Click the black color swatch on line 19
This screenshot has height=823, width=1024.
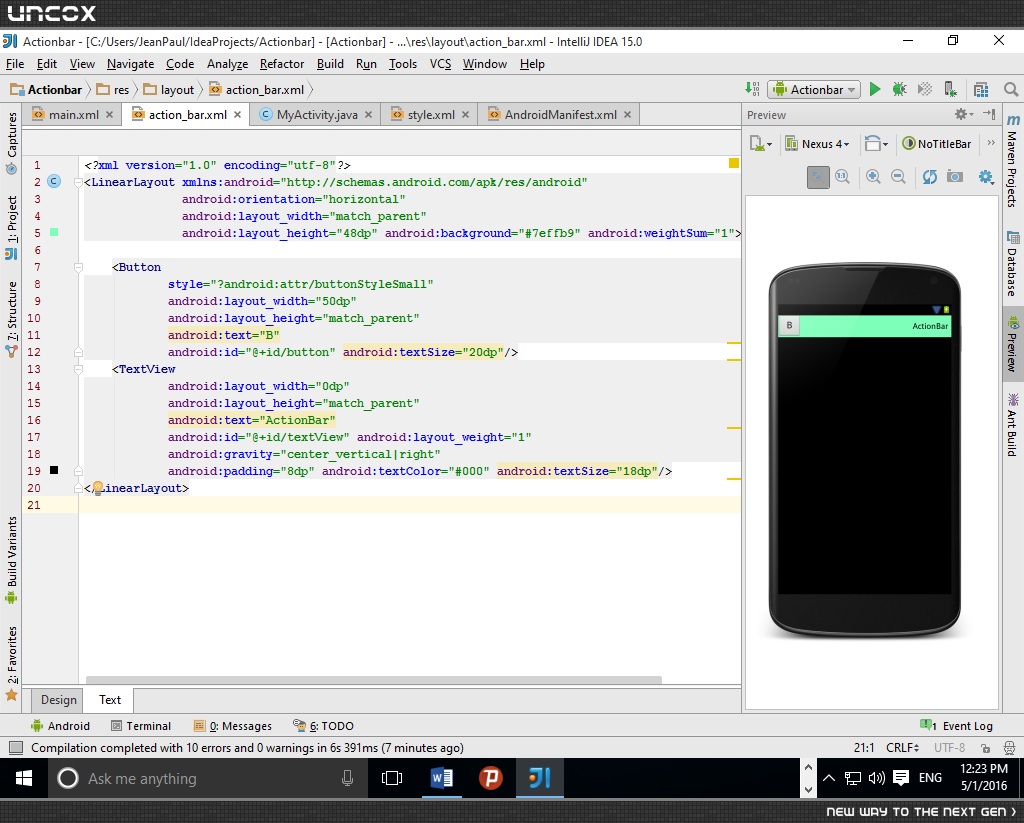click(54, 470)
